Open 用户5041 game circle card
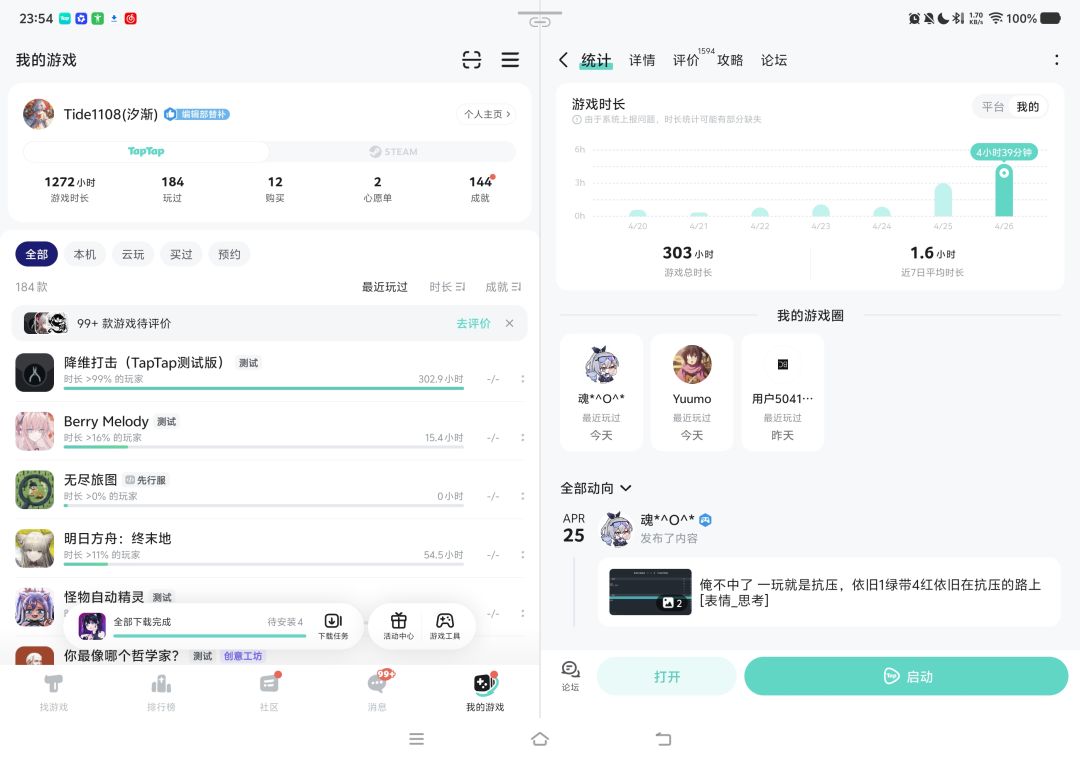The width and height of the screenshot is (1080, 759). [x=782, y=393]
